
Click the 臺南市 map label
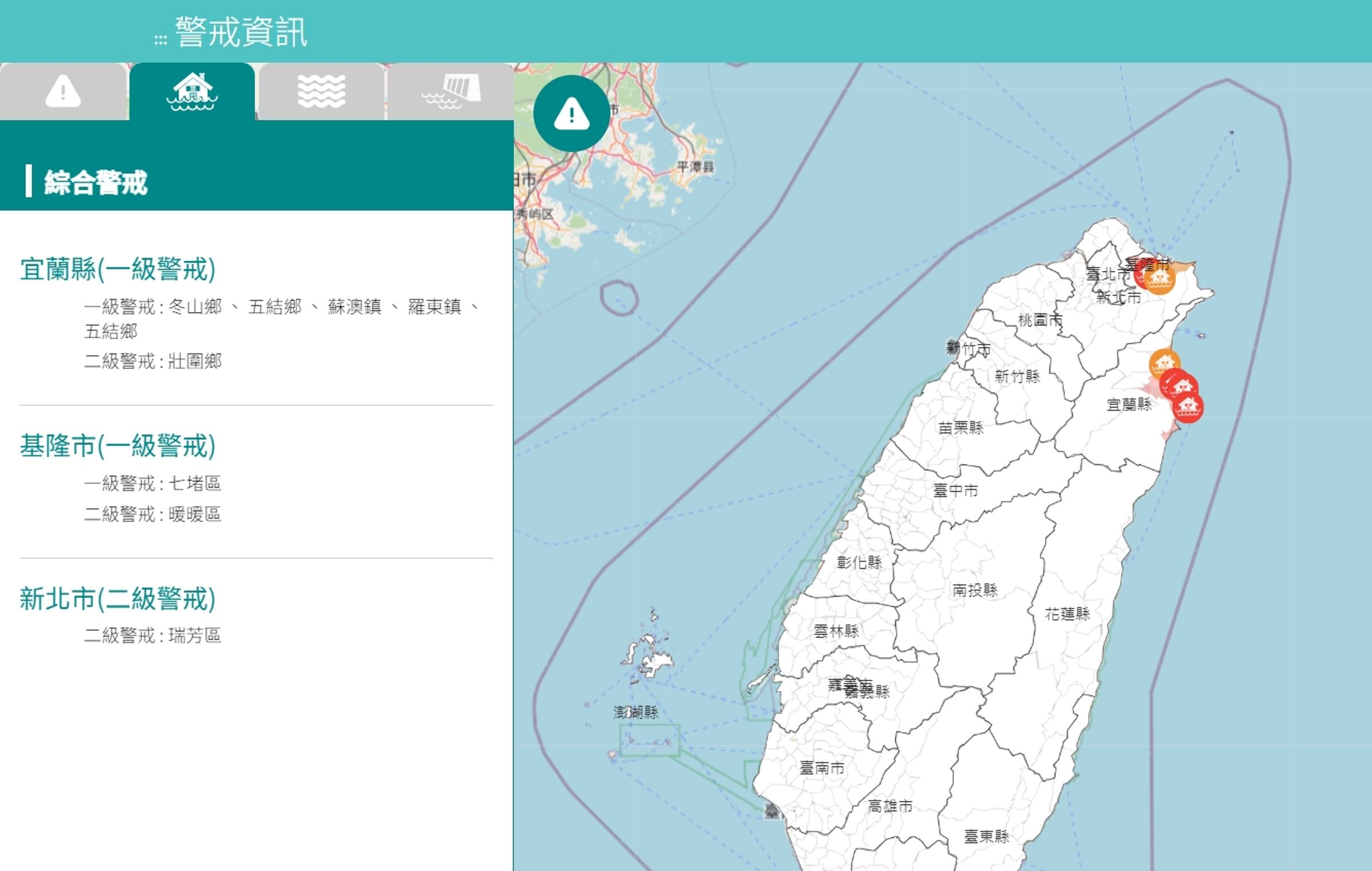(x=822, y=768)
